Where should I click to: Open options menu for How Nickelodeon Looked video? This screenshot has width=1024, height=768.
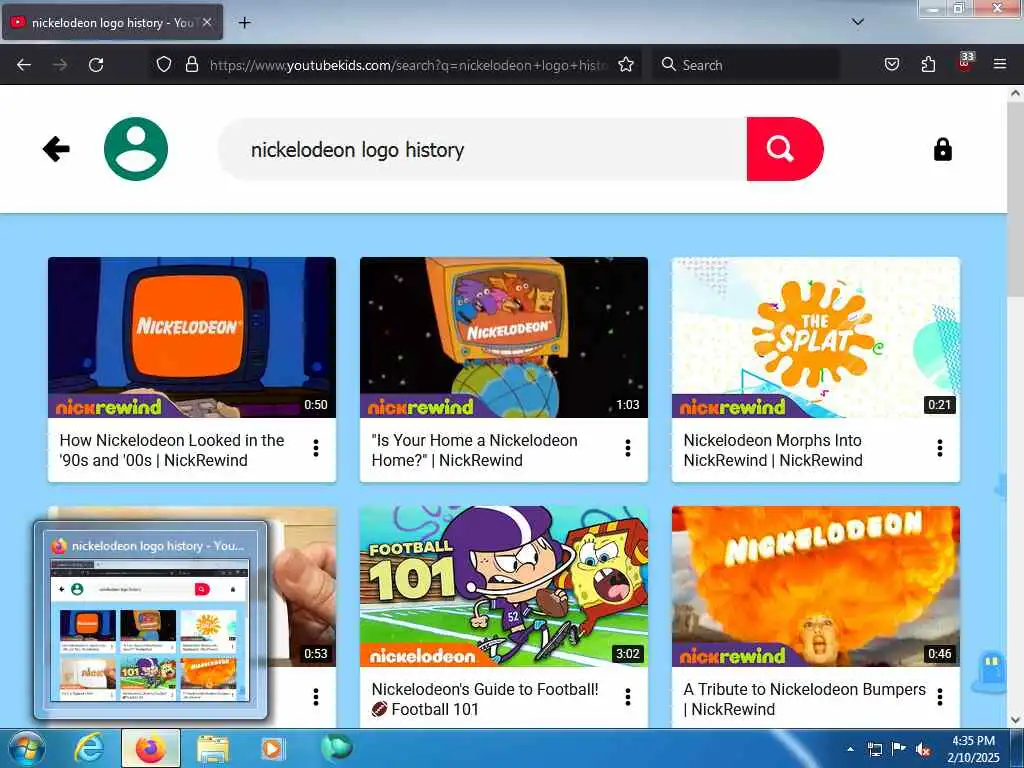pyautogui.click(x=315, y=448)
